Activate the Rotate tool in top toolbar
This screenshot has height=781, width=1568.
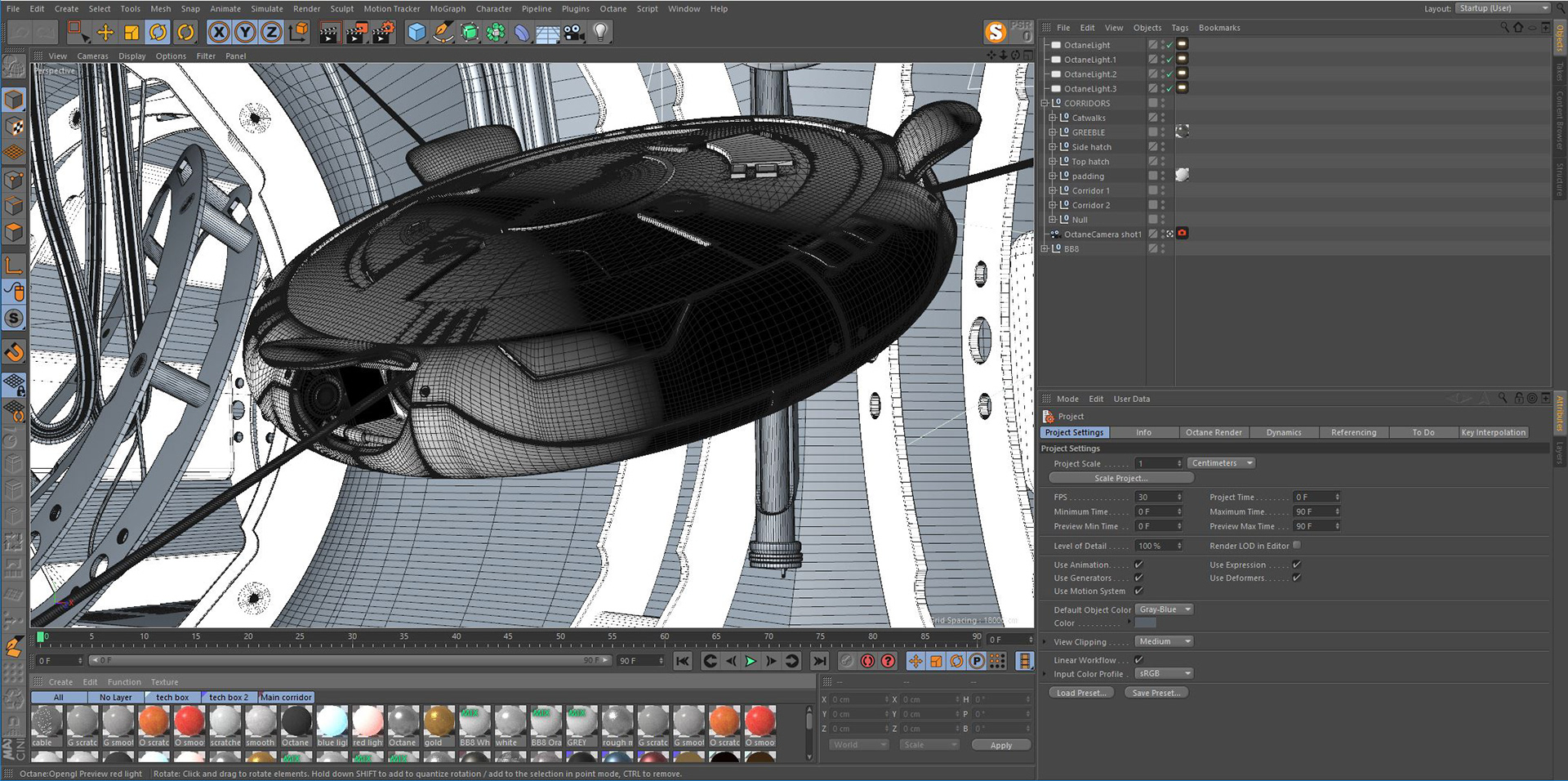[x=158, y=33]
